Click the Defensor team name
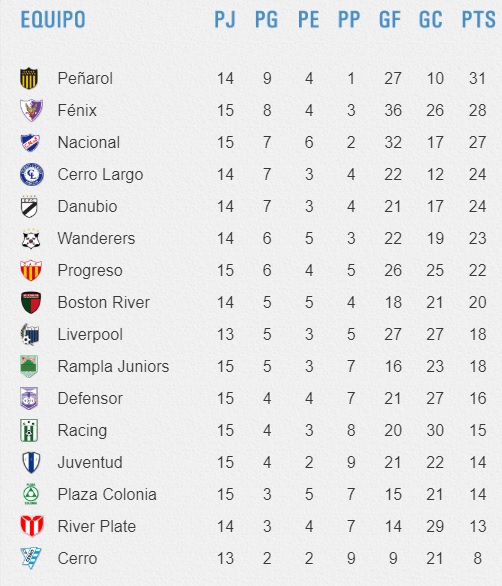The image size is (502, 586). point(90,398)
